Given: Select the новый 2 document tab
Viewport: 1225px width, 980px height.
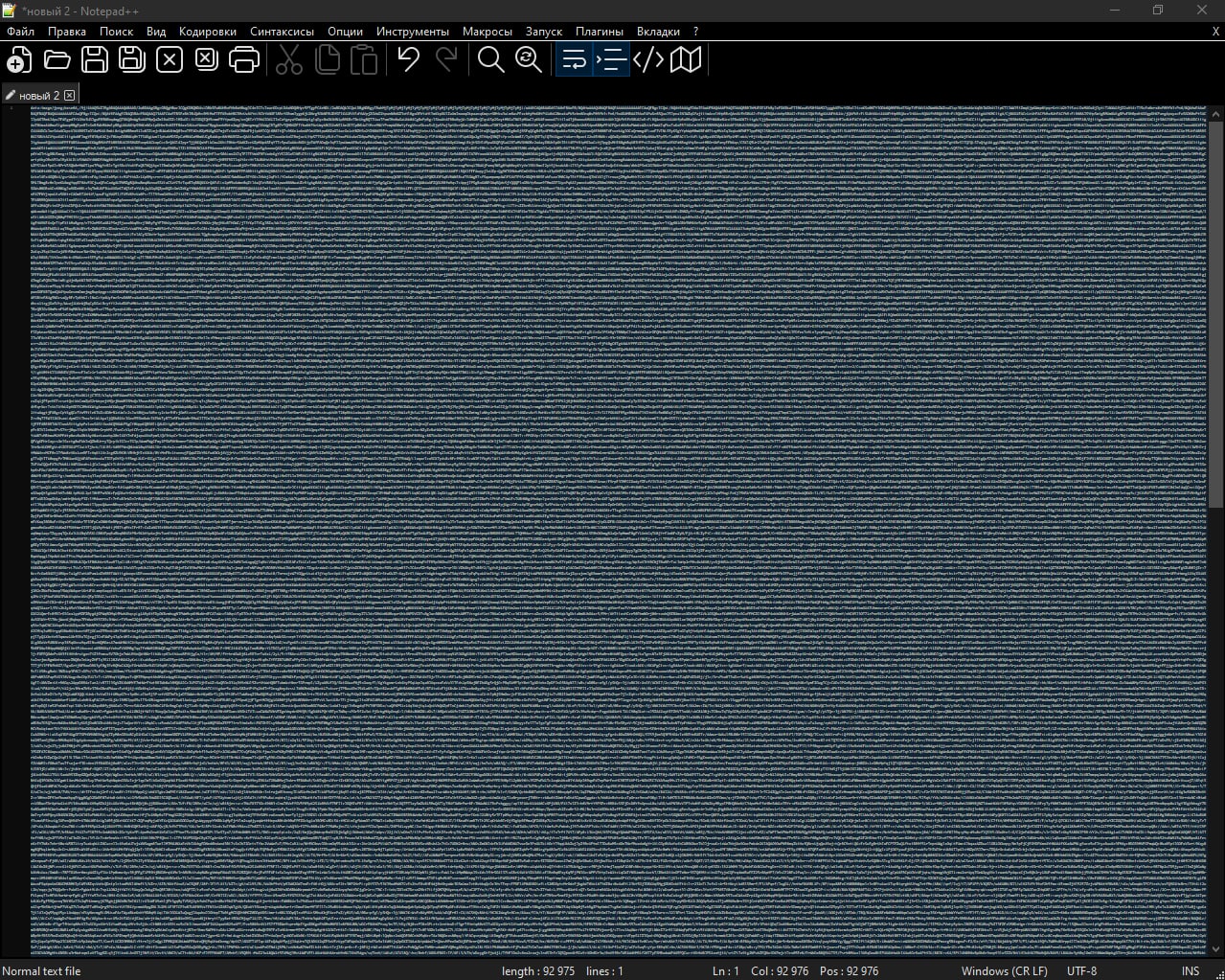Looking at the screenshot, I should (39, 95).
